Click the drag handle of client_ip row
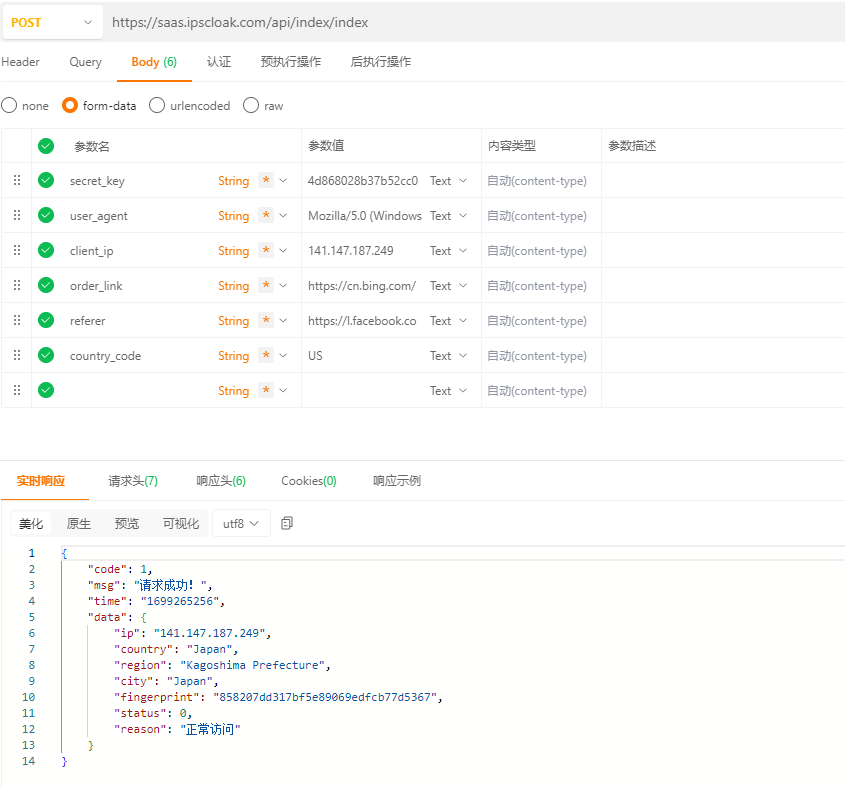Image resolution: width=845 pixels, height=789 pixels. coord(17,250)
